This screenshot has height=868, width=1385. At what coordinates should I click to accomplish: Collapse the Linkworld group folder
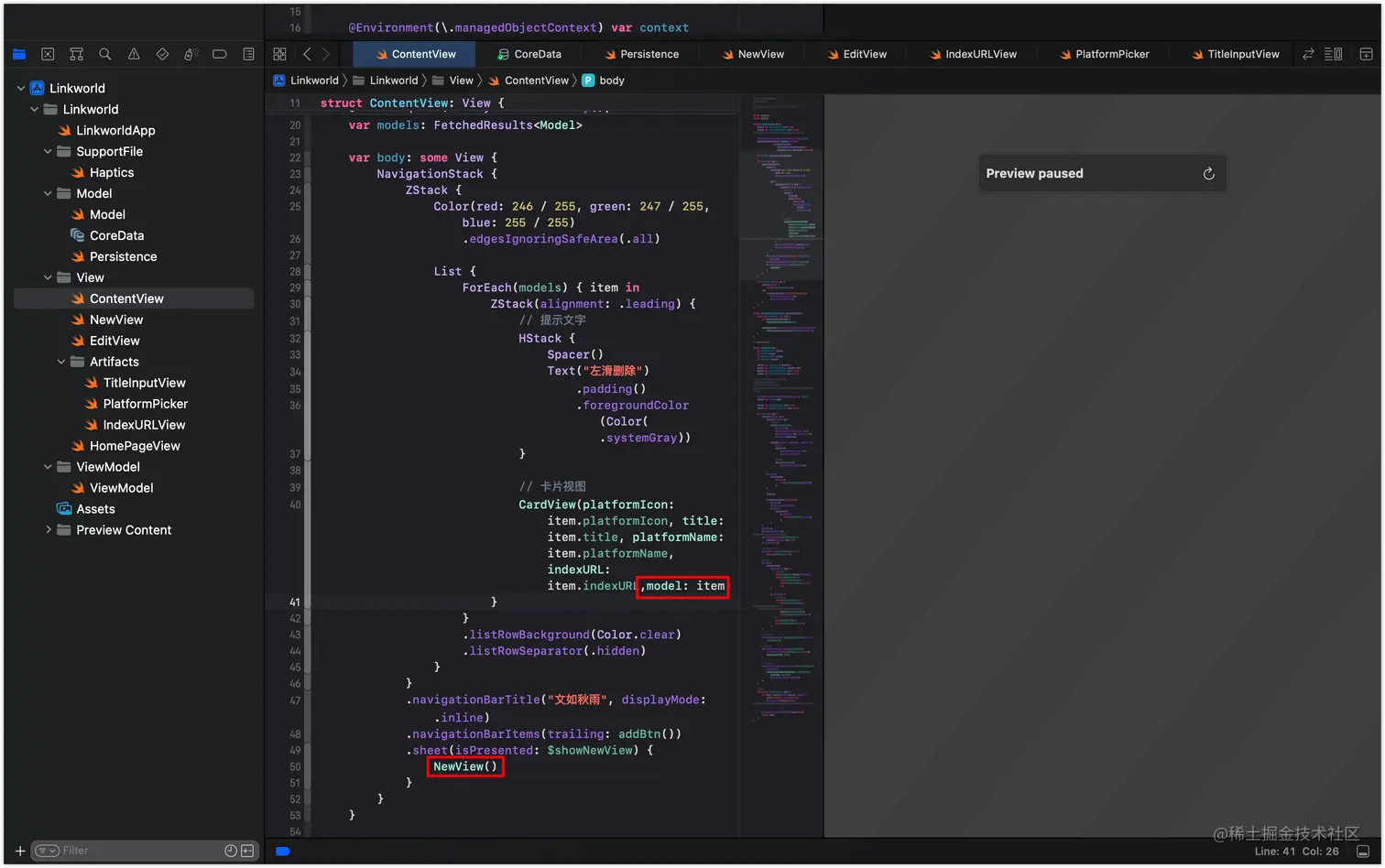click(x=35, y=109)
